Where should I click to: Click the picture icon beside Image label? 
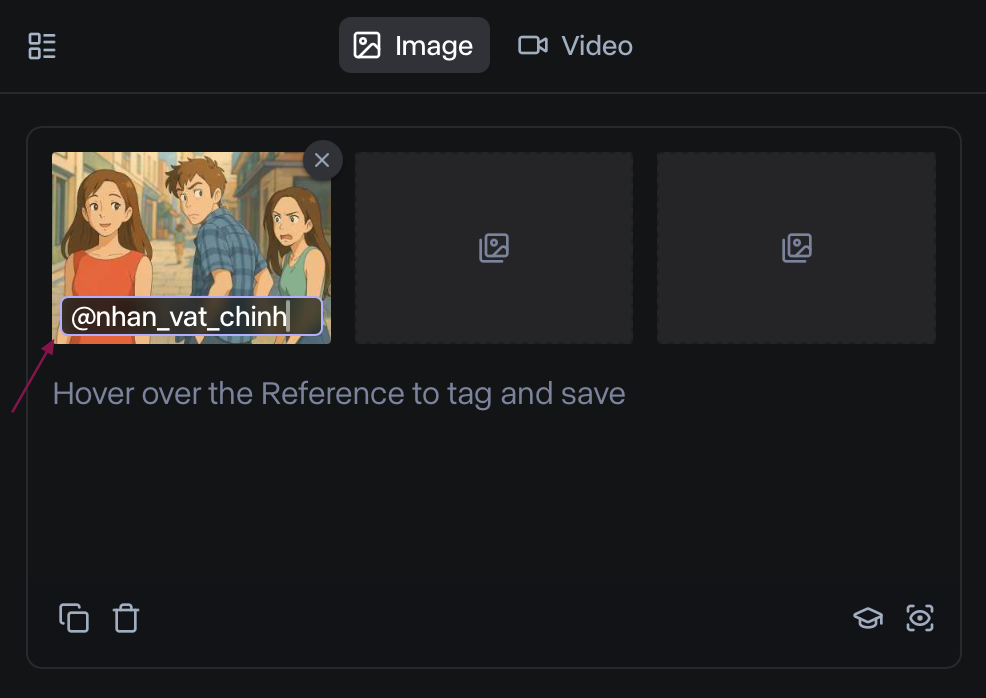pyautogui.click(x=367, y=45)
